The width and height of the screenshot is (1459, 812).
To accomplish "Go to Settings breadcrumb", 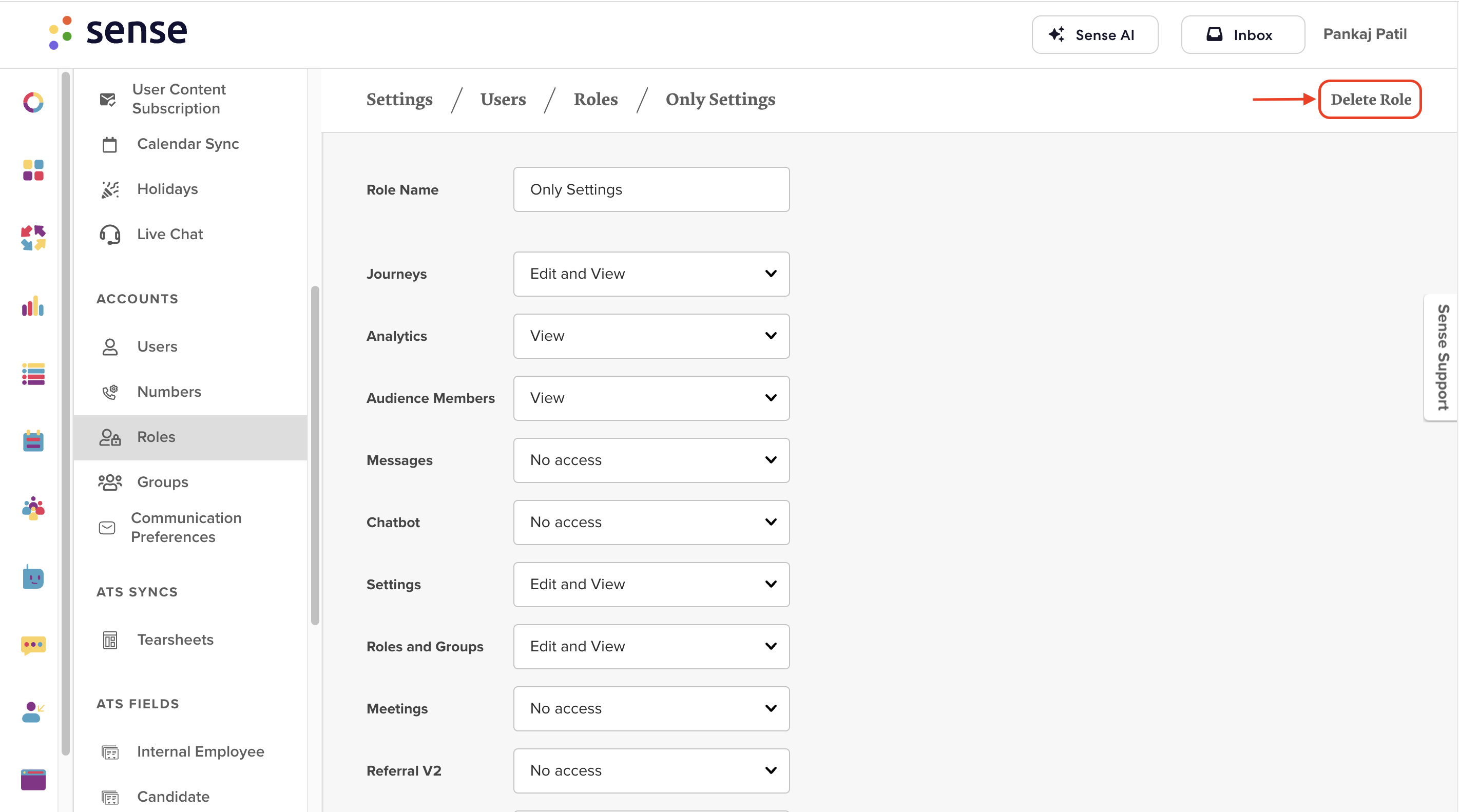I will point(399,100).
